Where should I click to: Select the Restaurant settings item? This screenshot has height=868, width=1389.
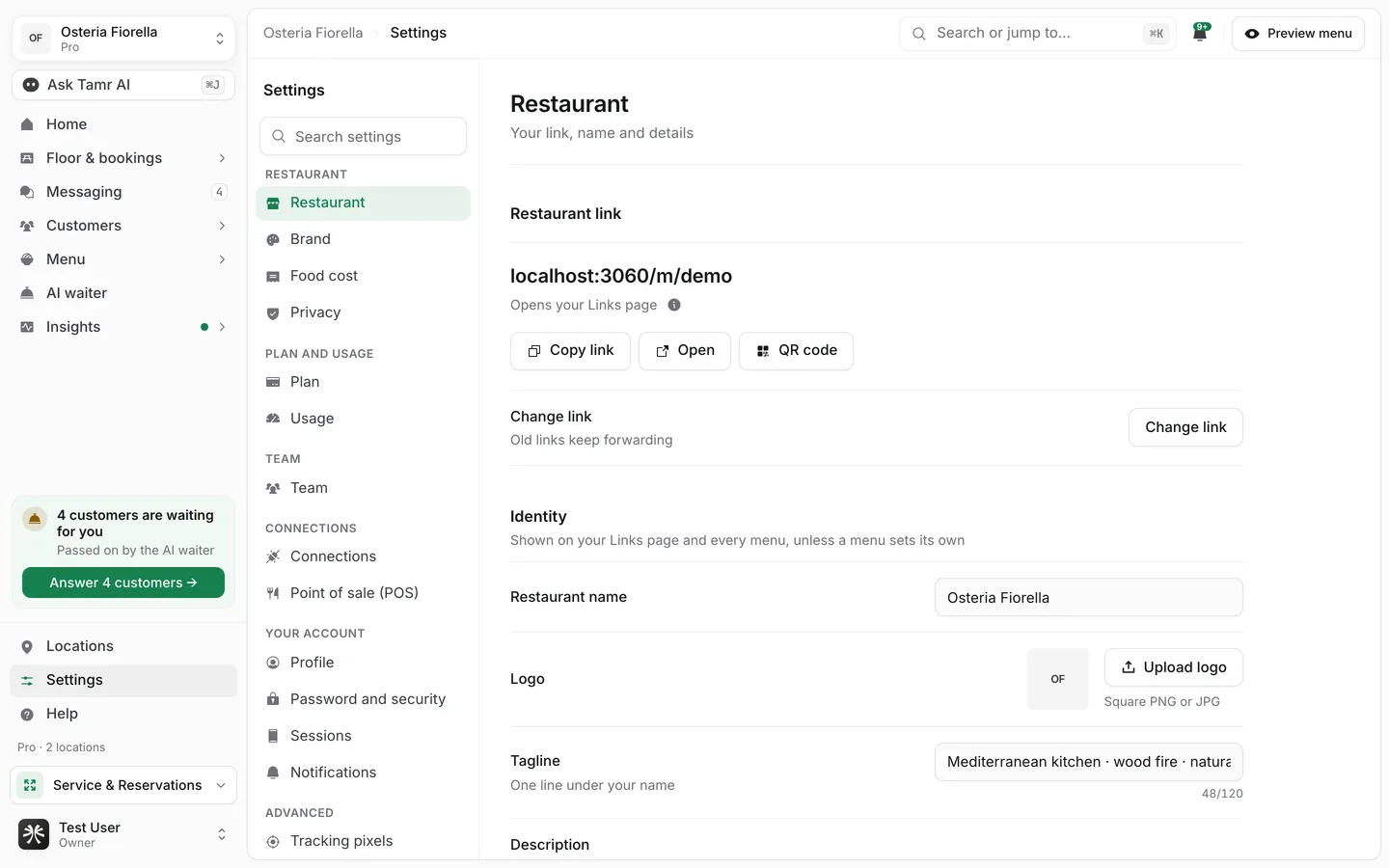coord(363,203)
